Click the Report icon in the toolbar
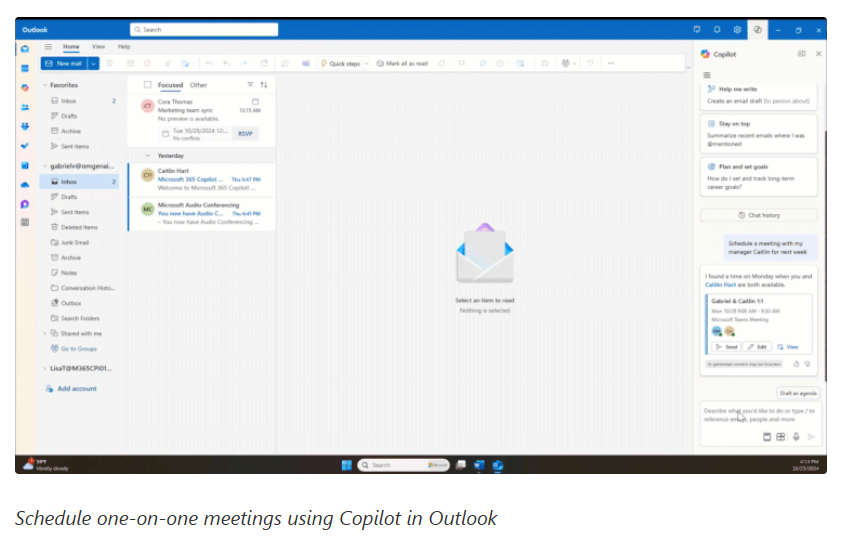848x540 pixels. (x=147, y=63)
